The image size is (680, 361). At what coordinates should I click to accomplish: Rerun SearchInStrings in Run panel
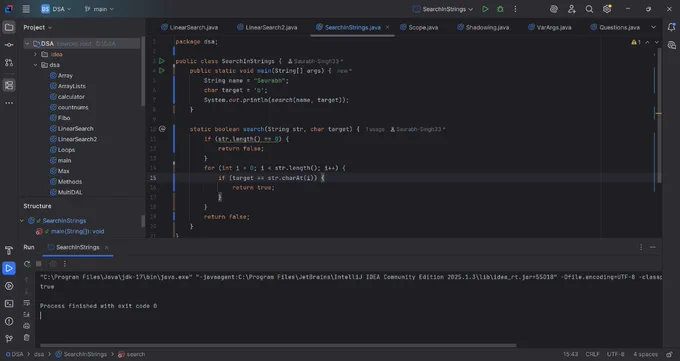27,264
